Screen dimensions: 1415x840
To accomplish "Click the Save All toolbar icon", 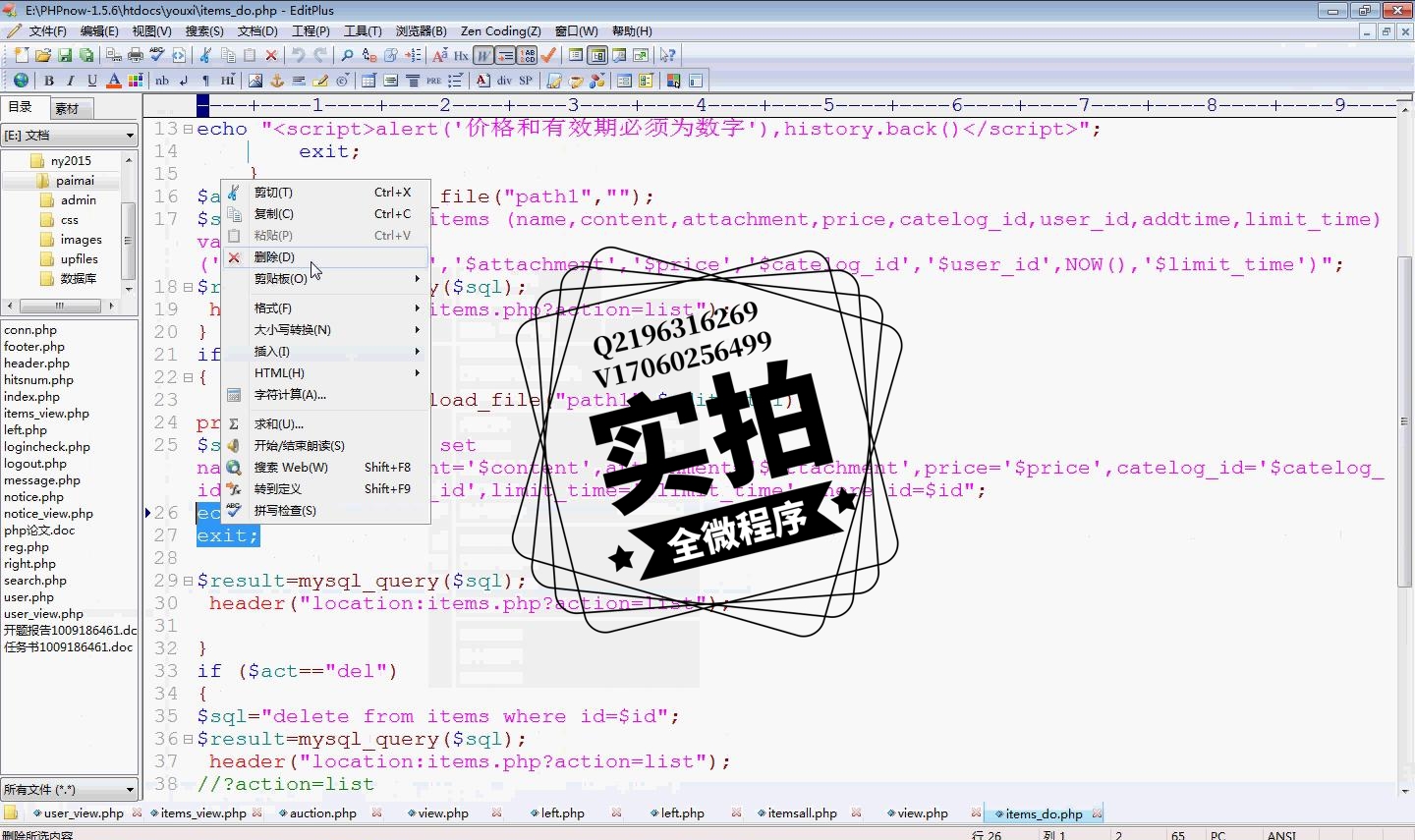I will click(86, 55).
